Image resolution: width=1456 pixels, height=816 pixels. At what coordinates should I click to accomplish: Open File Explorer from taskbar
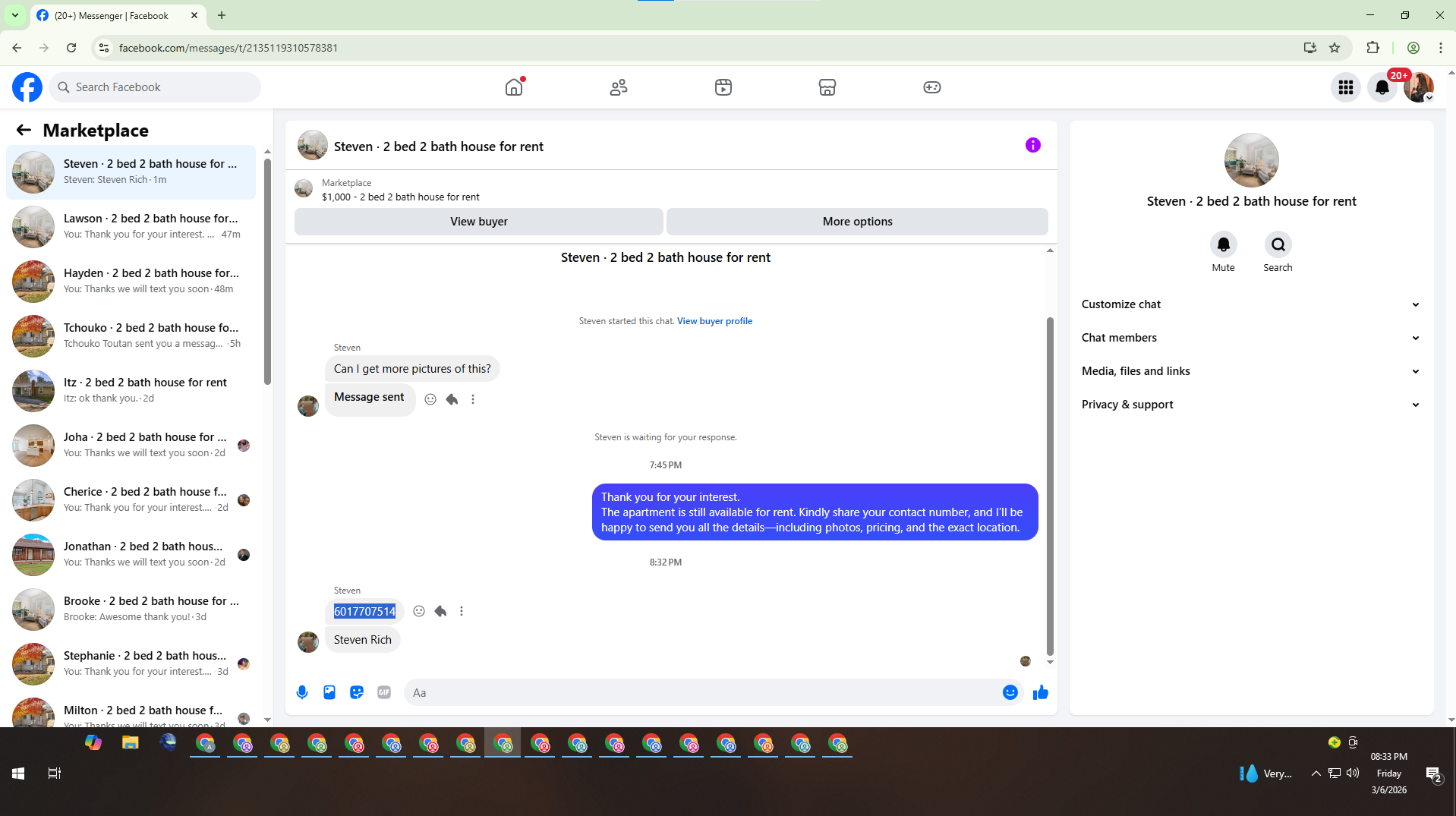(x=131, y=743)
